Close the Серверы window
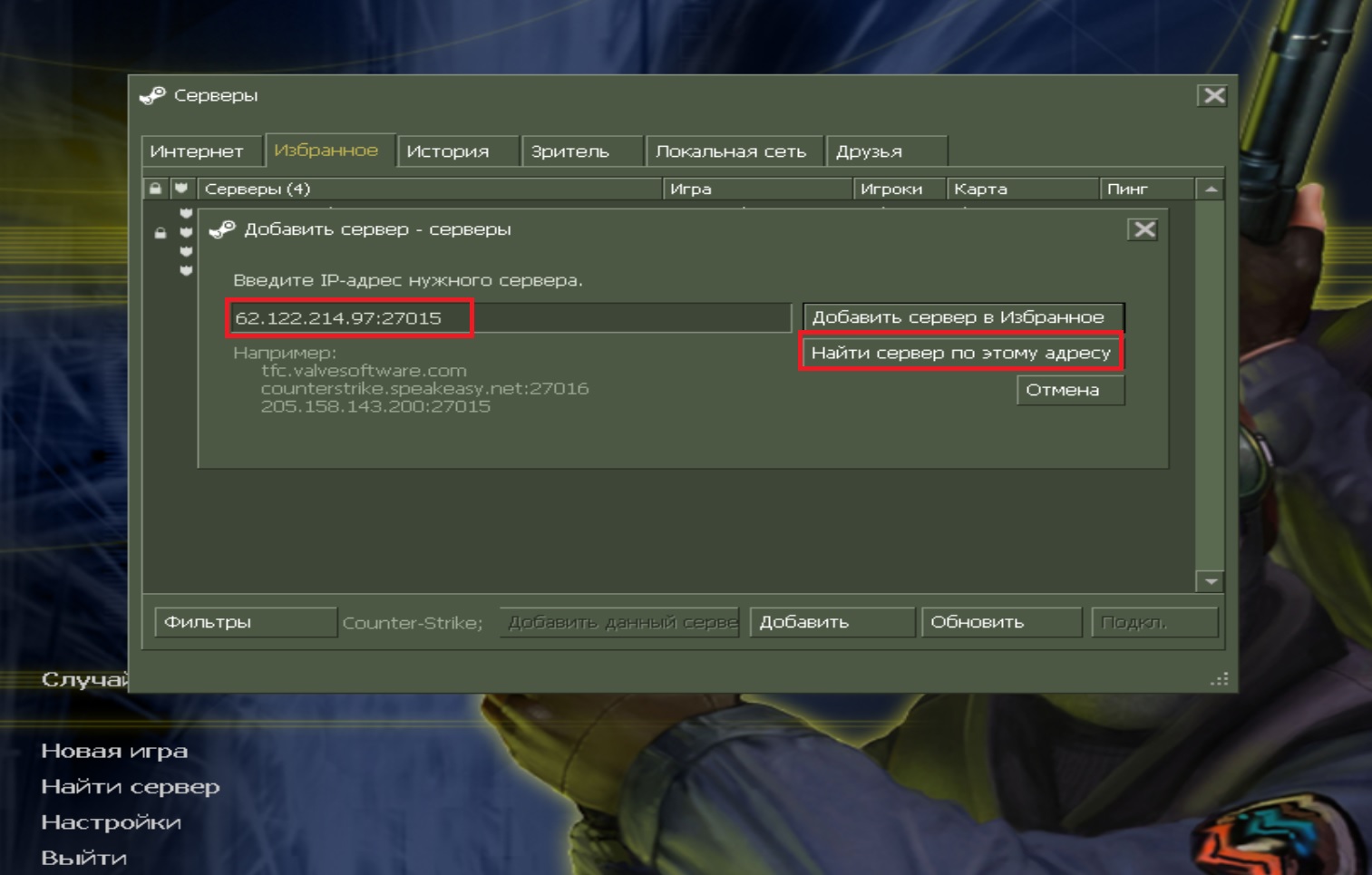 coord(1212,95)
